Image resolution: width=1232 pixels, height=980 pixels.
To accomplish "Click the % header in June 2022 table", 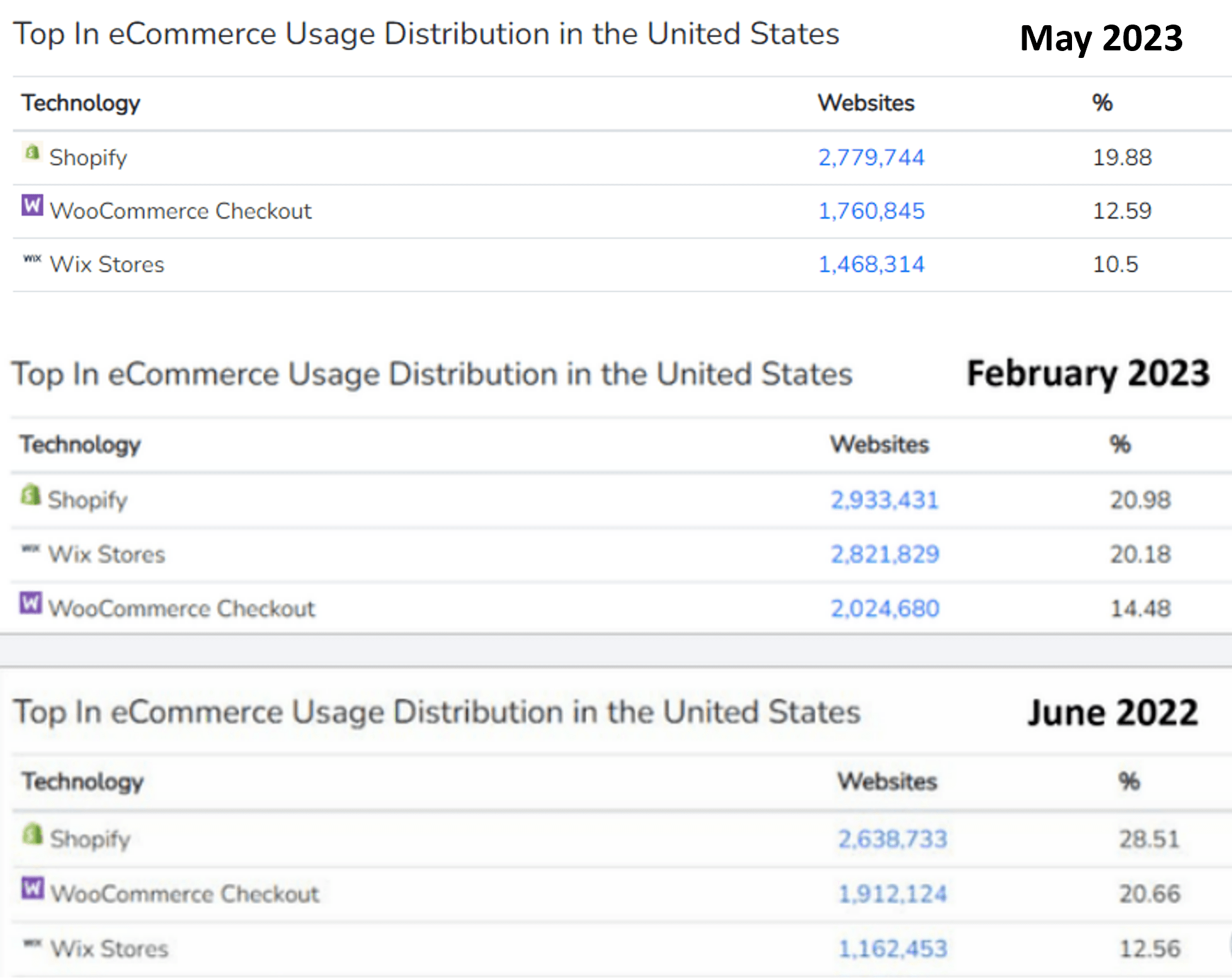I will coord(1129,781).
